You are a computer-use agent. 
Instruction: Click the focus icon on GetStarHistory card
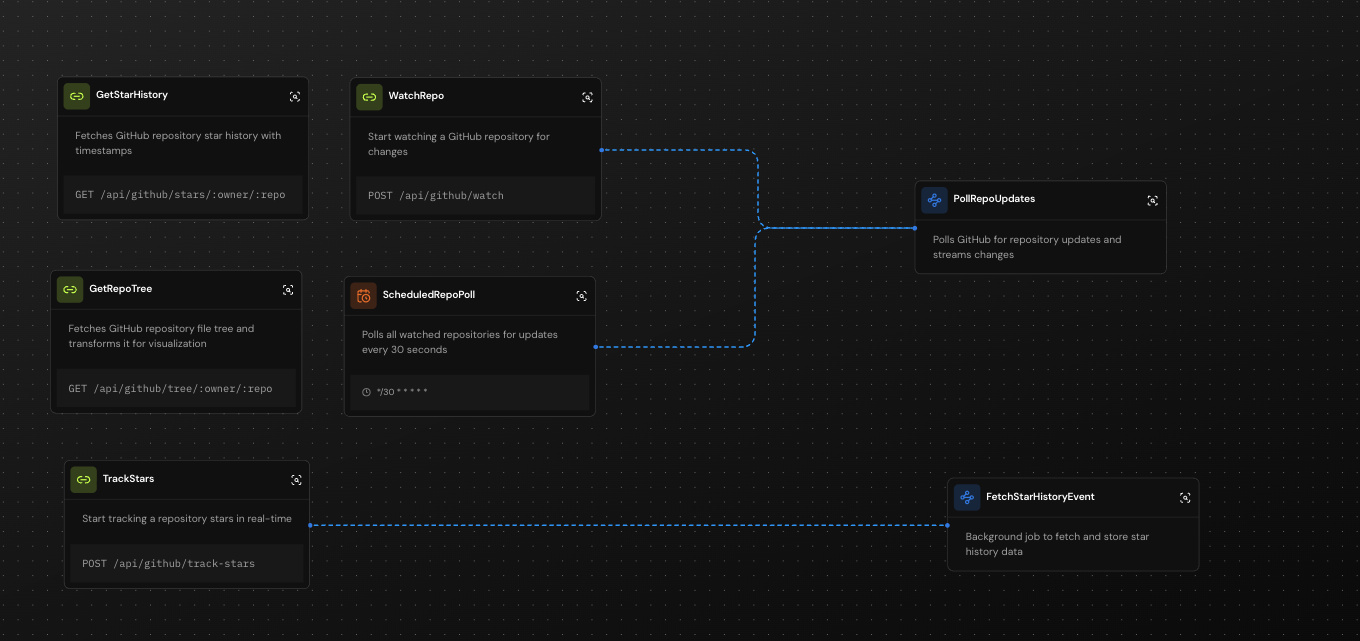coord(295,96)
